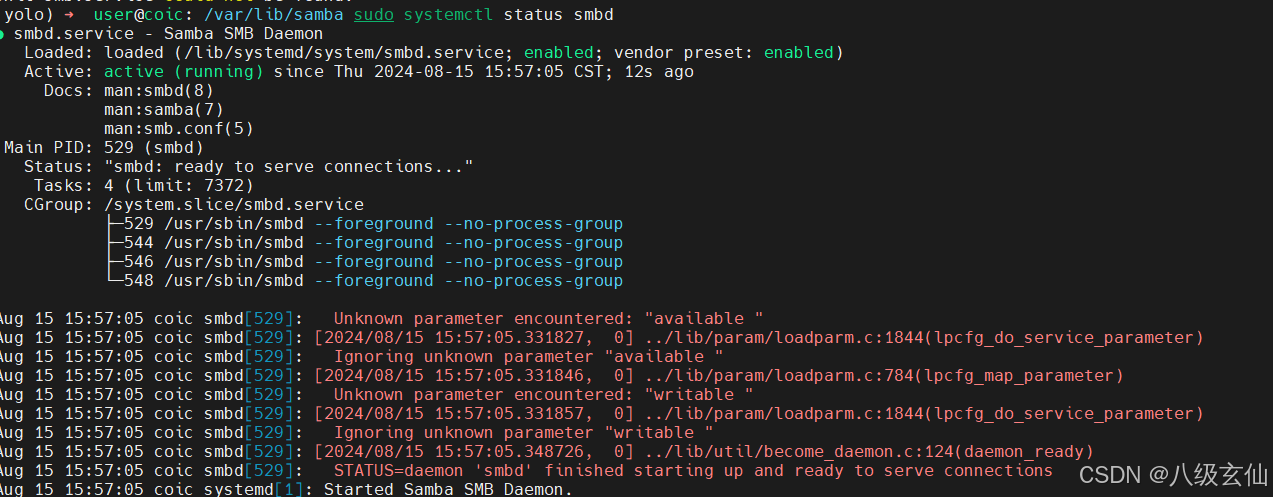The image size is (1273, 497).
Task: Click the 'man:smb.conf(5)' docs entry
Action: click(x=178, y=129)
